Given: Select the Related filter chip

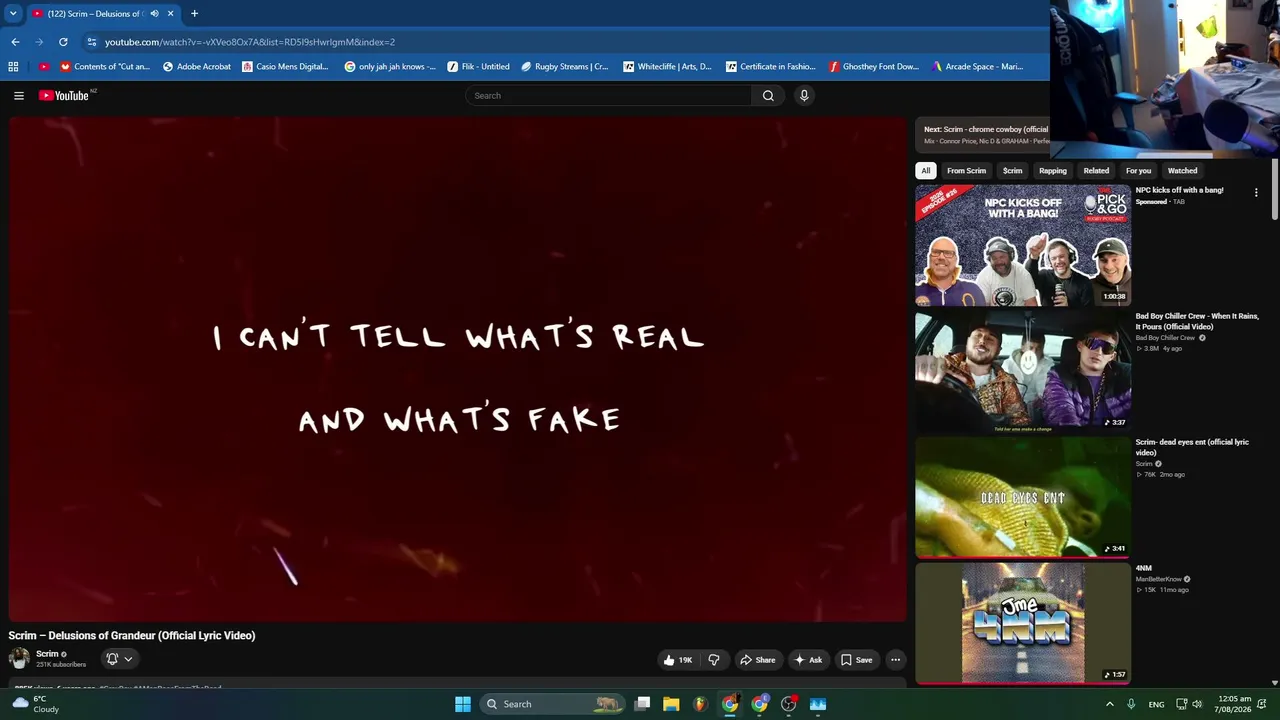Looking at the screenshot, I should pyautogui.click(x=1096, y=171).
